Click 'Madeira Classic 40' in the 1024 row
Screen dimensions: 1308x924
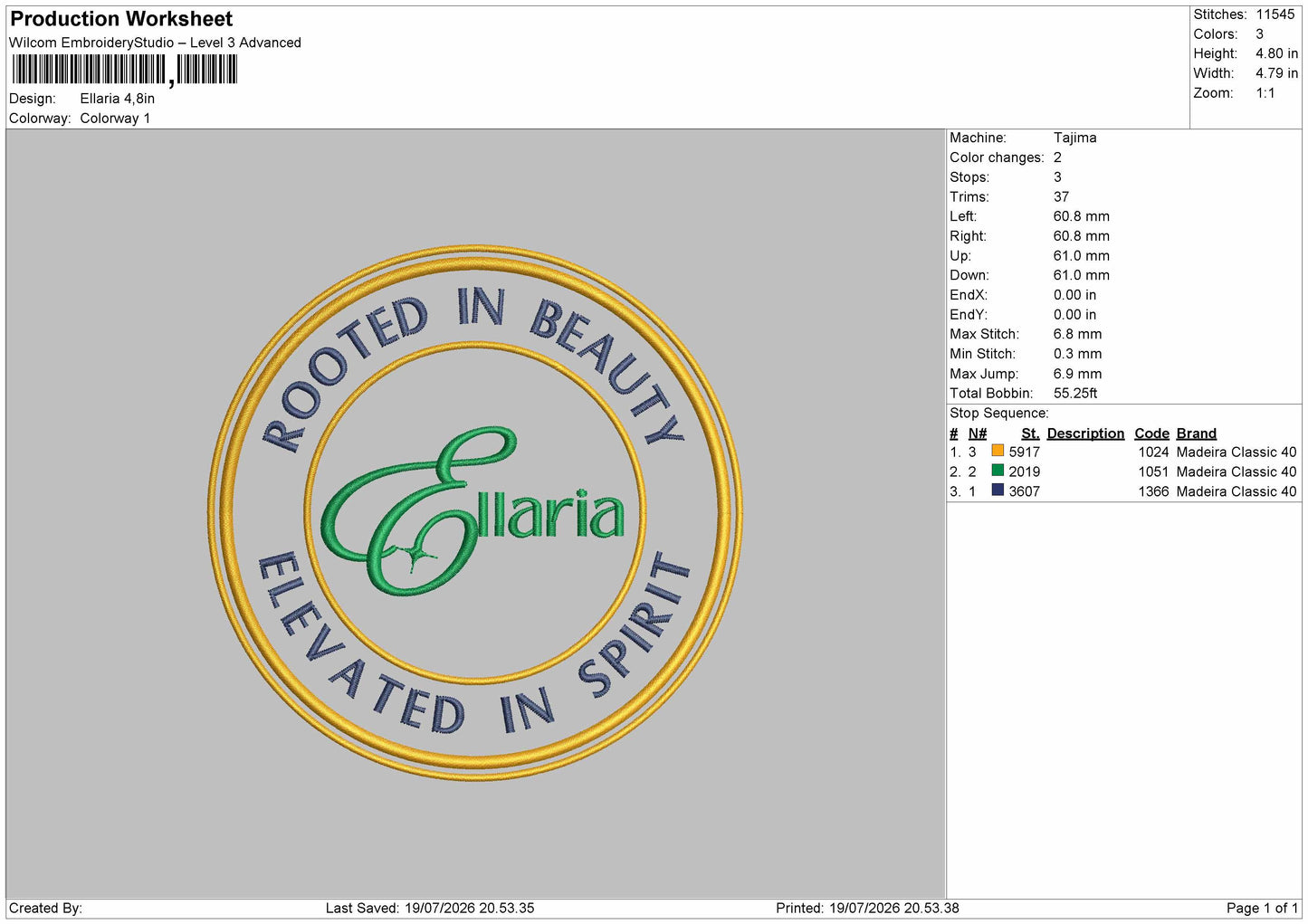tap(1236, 452)
